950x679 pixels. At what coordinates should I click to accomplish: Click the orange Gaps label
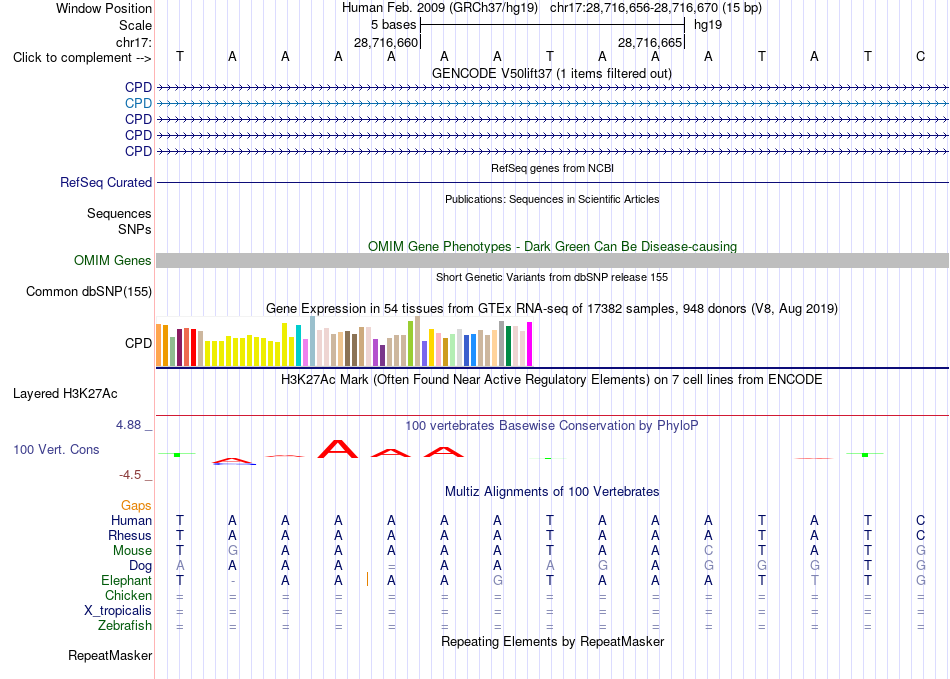[x=136, y=506]
